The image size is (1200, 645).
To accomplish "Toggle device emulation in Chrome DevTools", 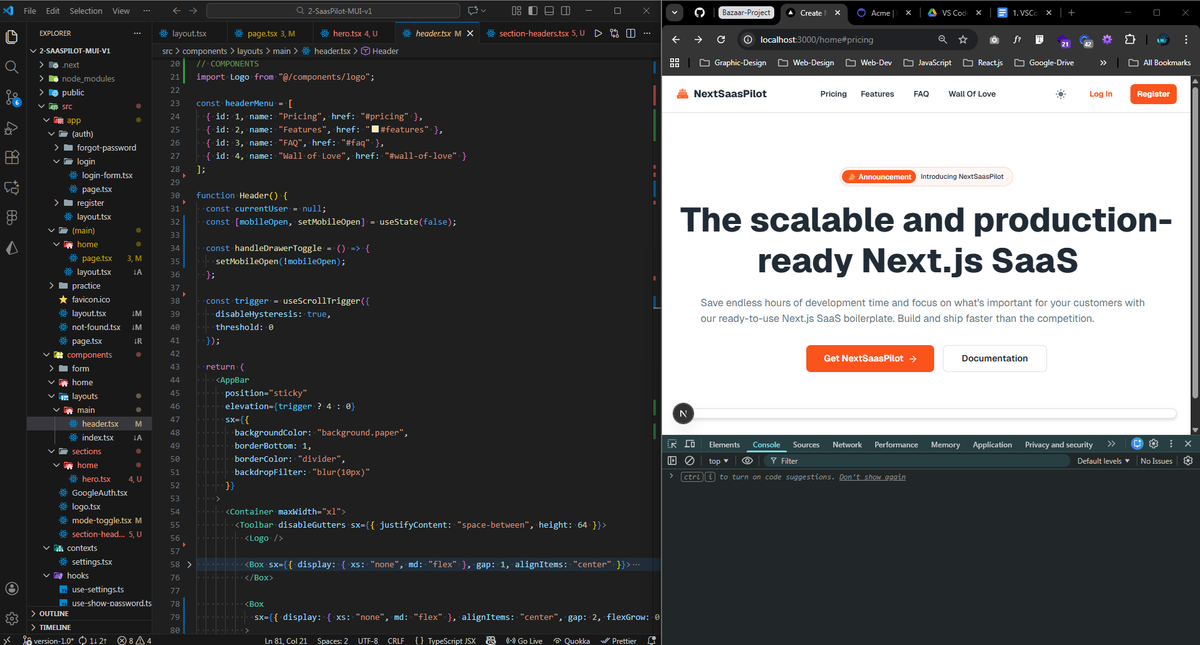I will 689,443.
